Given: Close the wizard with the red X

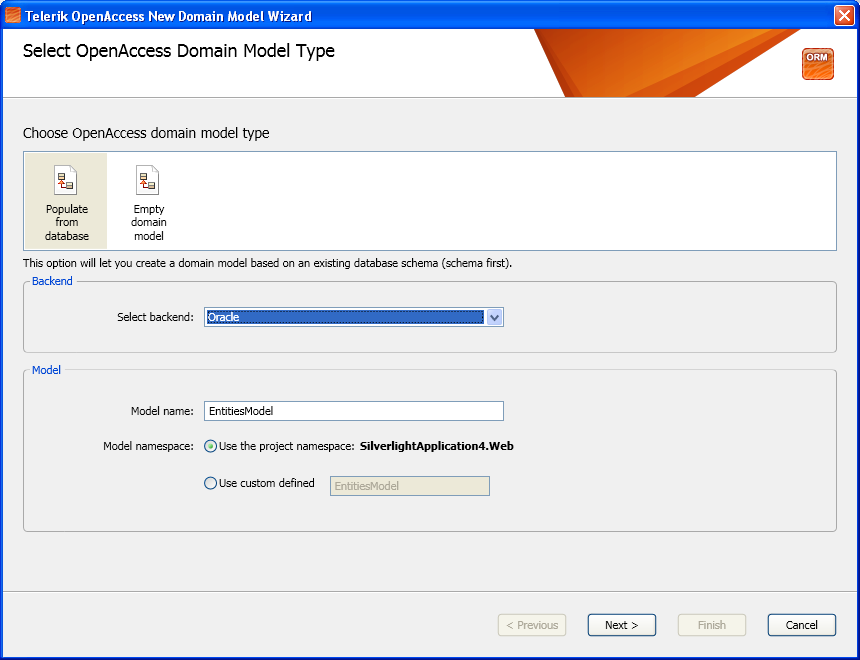Looking at the screenshot, I should pyautogui.click(x=843, y=15).
